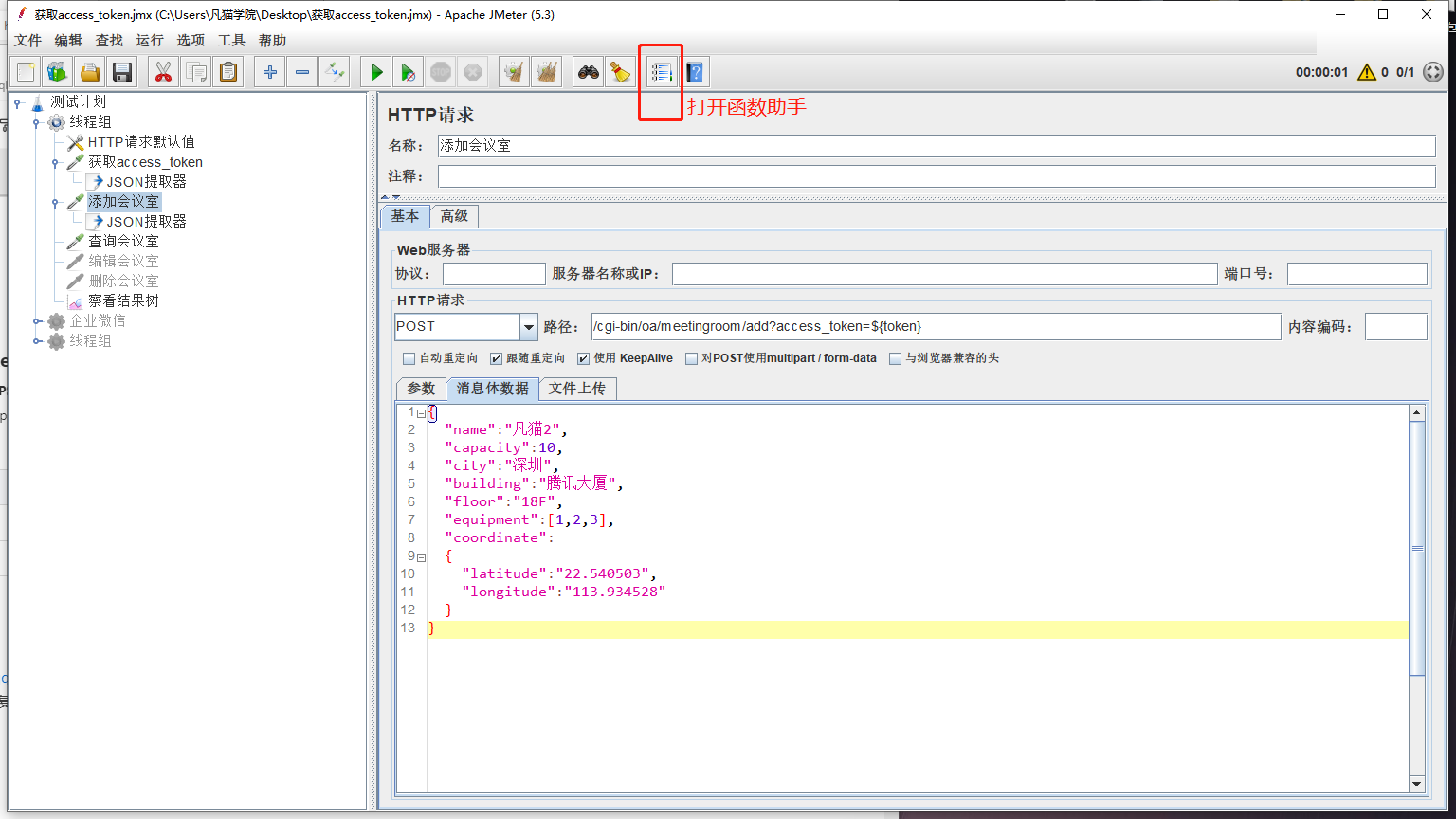Image resolution: width=1456 pixels, height=819 pixels.
Task: Save the test plan with floppy icon
Action: coord(122,72)
